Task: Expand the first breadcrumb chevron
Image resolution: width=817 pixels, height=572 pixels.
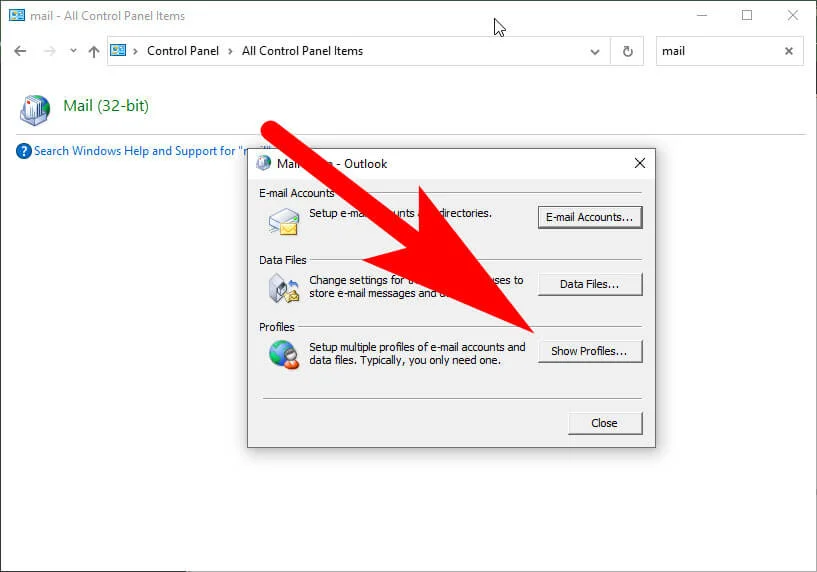Action: point(135,51)
